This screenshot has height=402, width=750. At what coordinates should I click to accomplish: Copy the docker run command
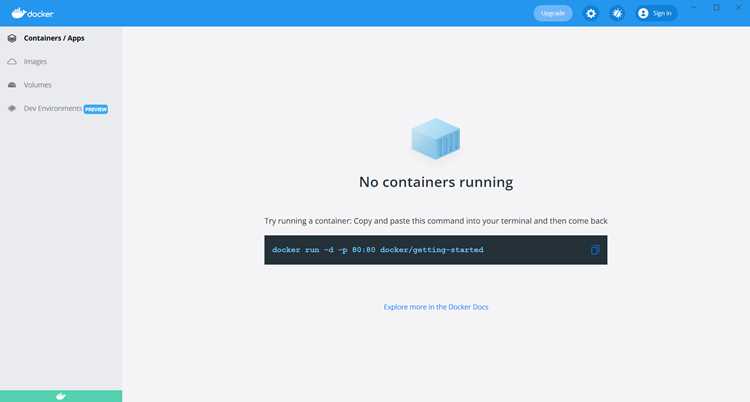[x=595, y=250]
